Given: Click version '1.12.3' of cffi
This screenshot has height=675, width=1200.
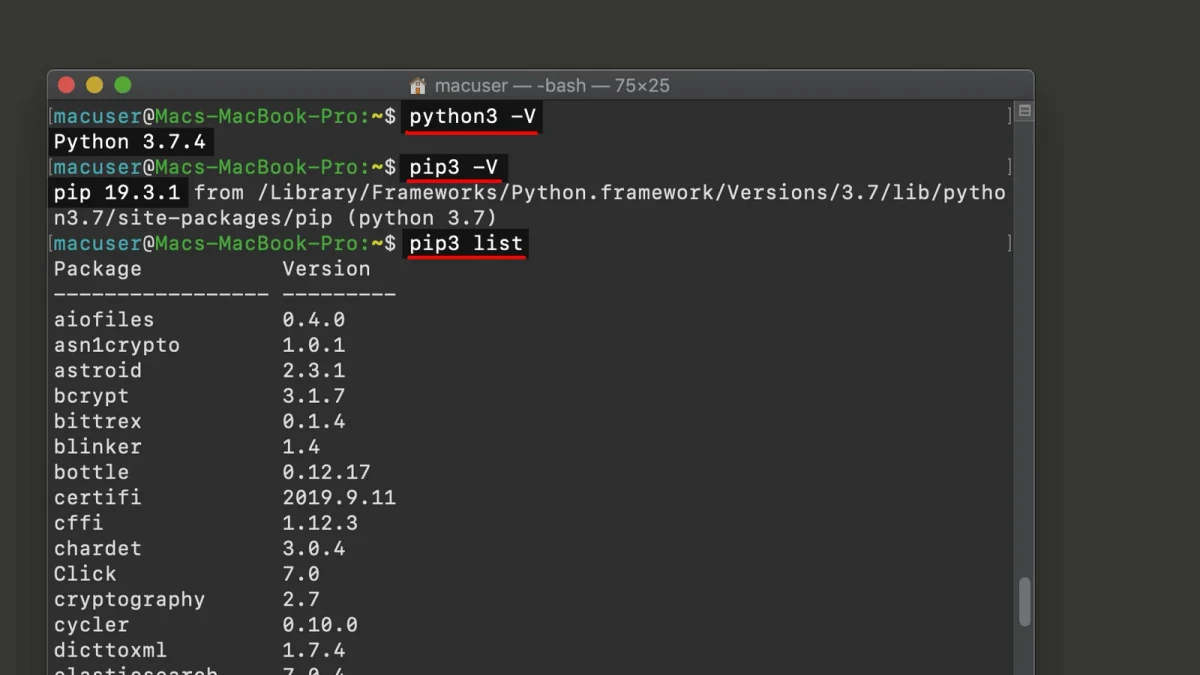Looking at the screenshot, I should click(x=320, y=523).
